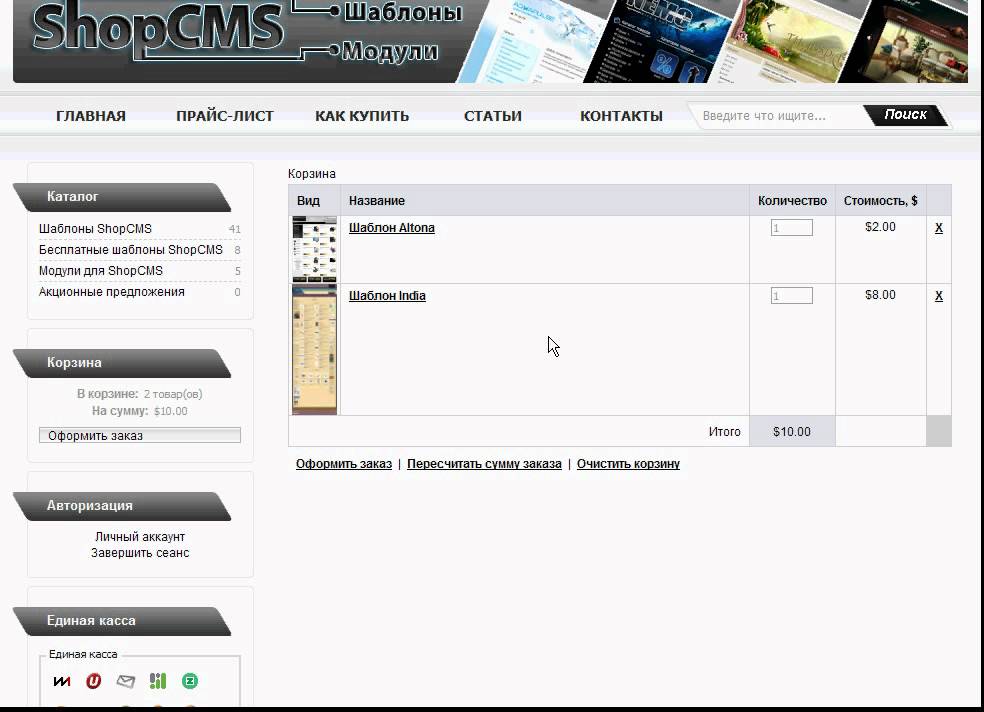Open the Шаблоны ShopCMS category
This screenshot has width=984, height=712.
[95, 229]
